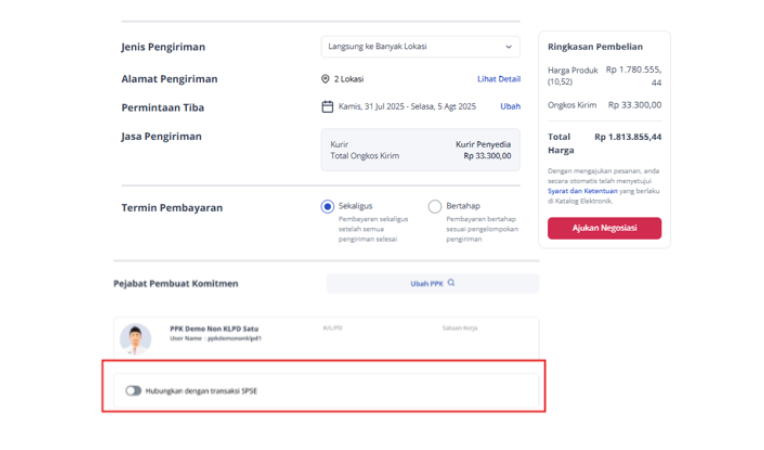Click the PPK Demo Non KLPD Satu avatar
Image resolution: width=764 pixels, height=450 pixels.
pos(135,338)
